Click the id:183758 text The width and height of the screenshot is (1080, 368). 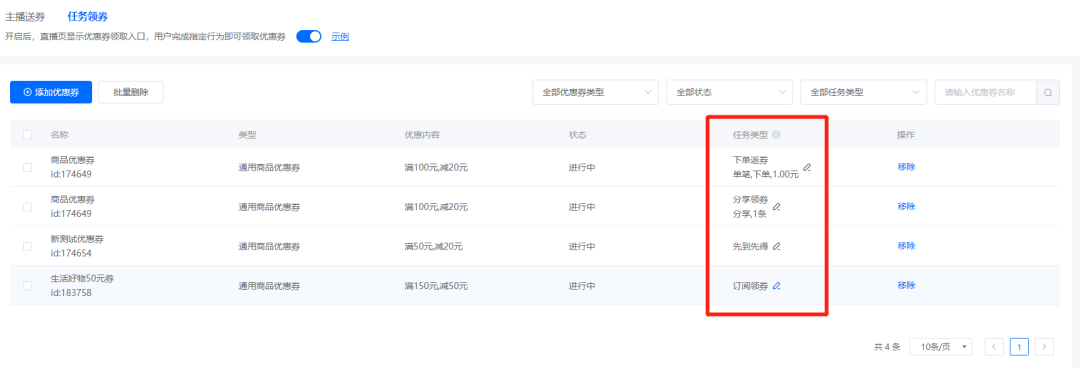tap(71, 293)
